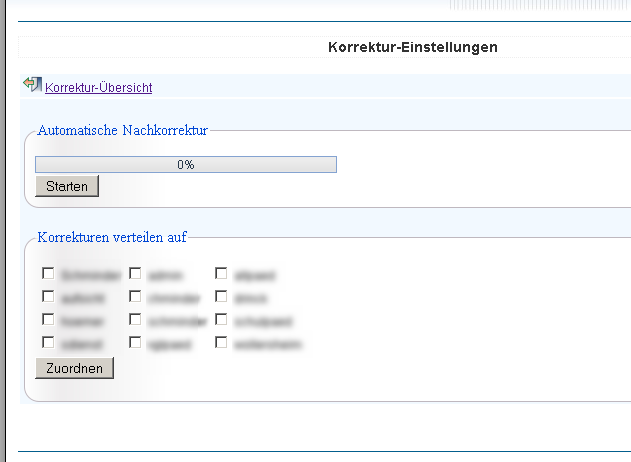Check the third-row checkbox in the last column
631x462 pixels.
(x=221, y=320)
